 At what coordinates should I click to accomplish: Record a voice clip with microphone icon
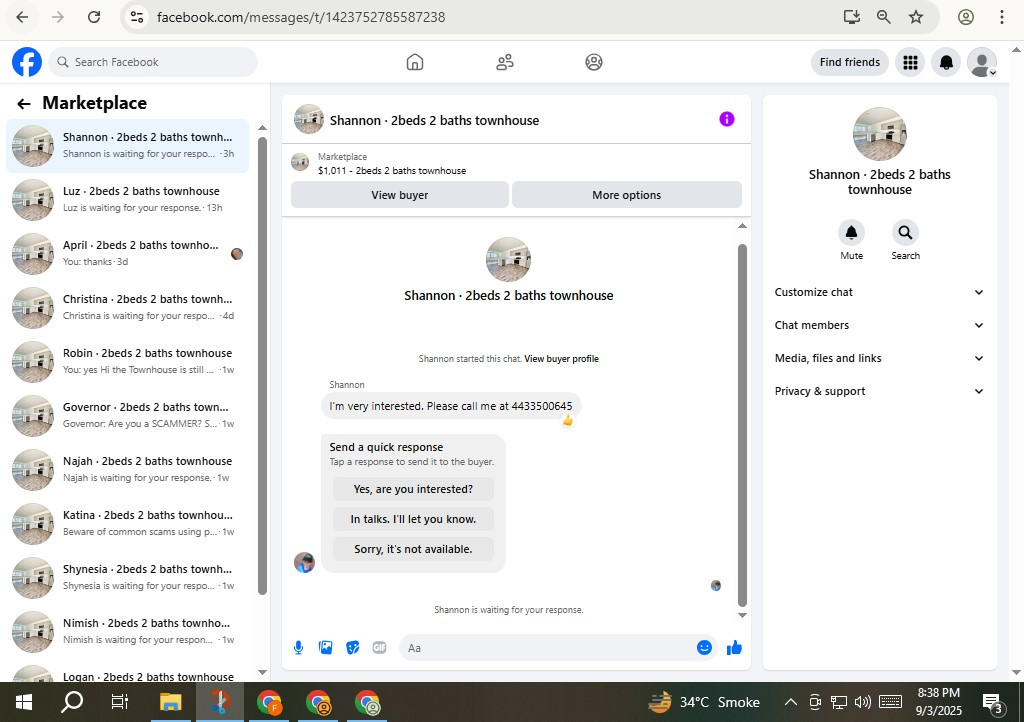298,648
